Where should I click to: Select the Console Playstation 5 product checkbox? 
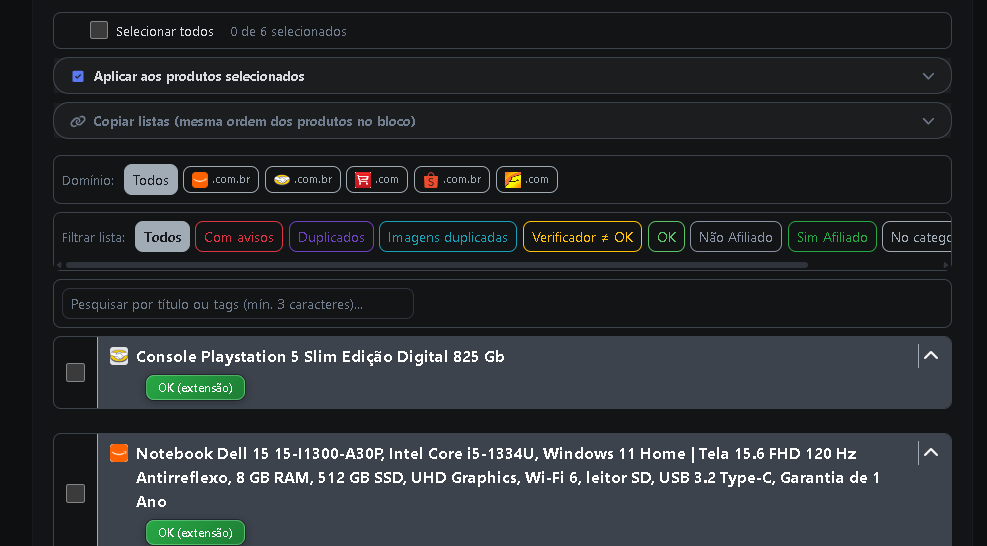point(76,373)
